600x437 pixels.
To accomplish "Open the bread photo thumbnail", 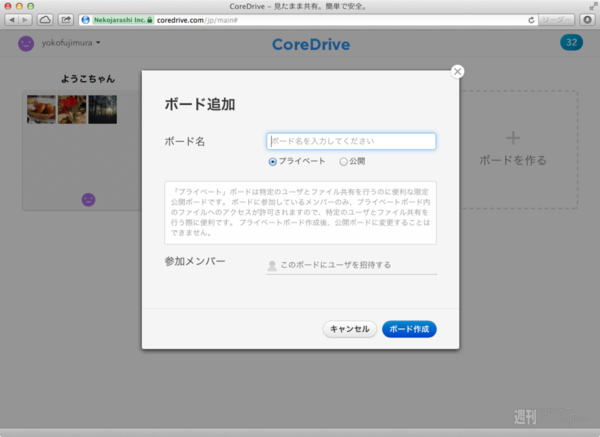I will point(41,109).
